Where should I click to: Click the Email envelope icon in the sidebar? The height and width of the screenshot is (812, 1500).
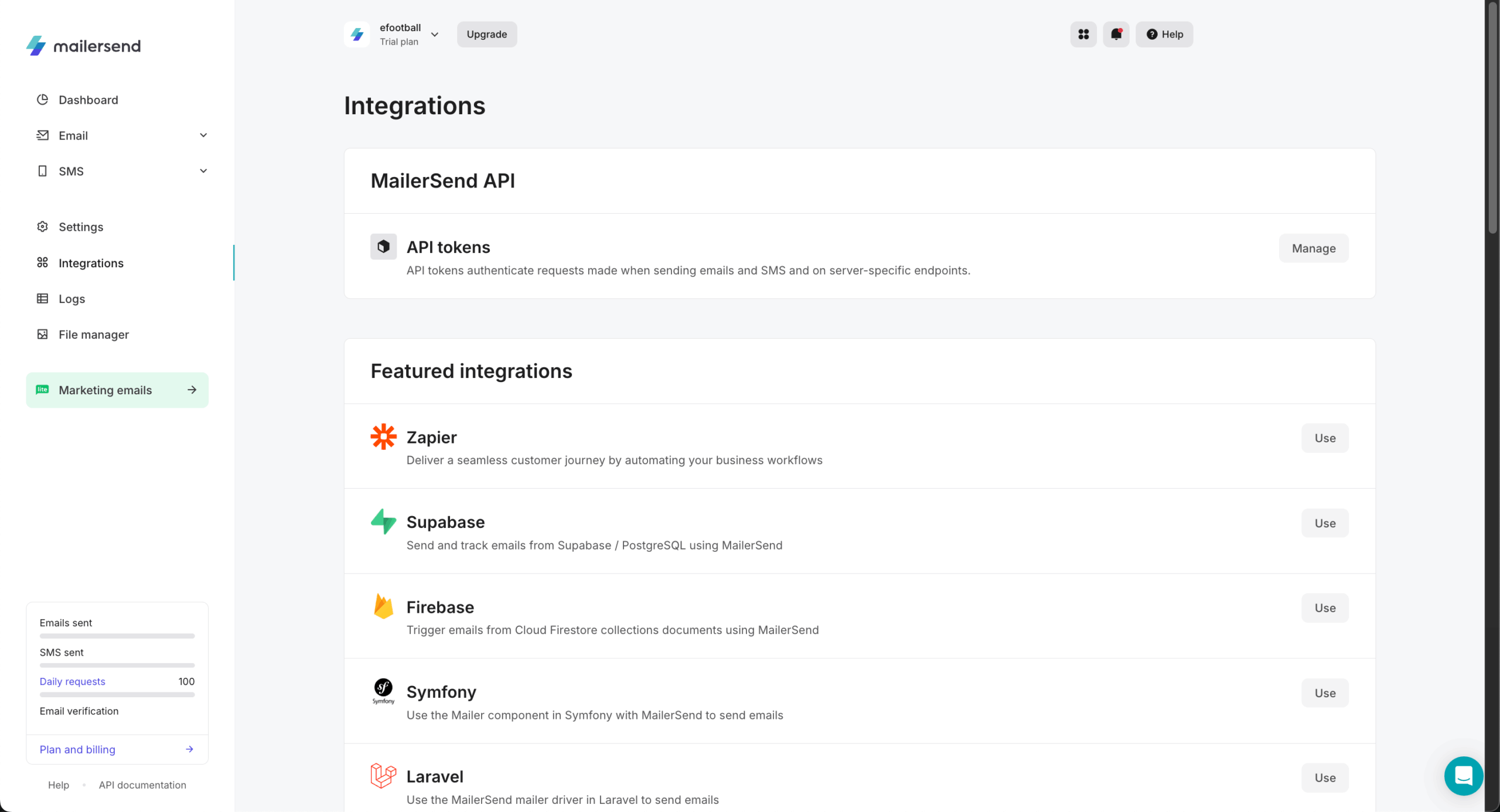pos(42,135)
